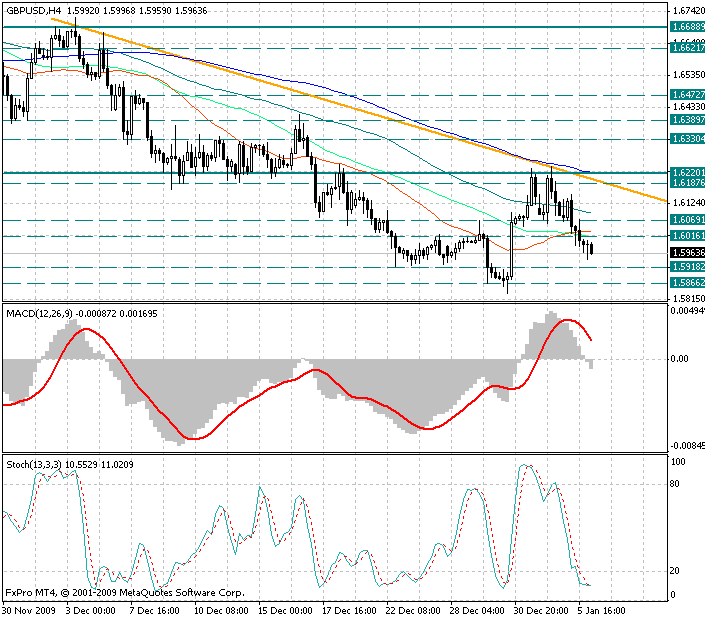Click the 10 Dec 08:00 time label
Image resolution: width=705 pixels, height=618 pixels.
(x=221, y=611)
